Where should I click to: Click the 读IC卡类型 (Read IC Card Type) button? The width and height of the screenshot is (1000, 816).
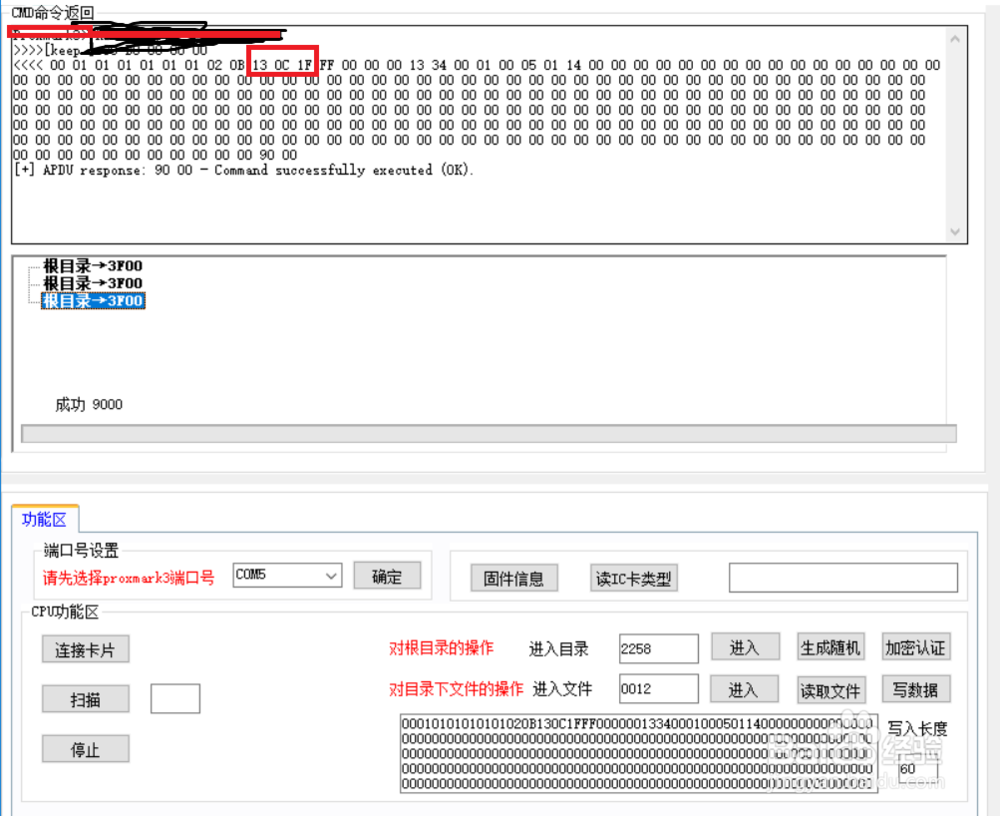pyautogui.click(x=633, y=577)
